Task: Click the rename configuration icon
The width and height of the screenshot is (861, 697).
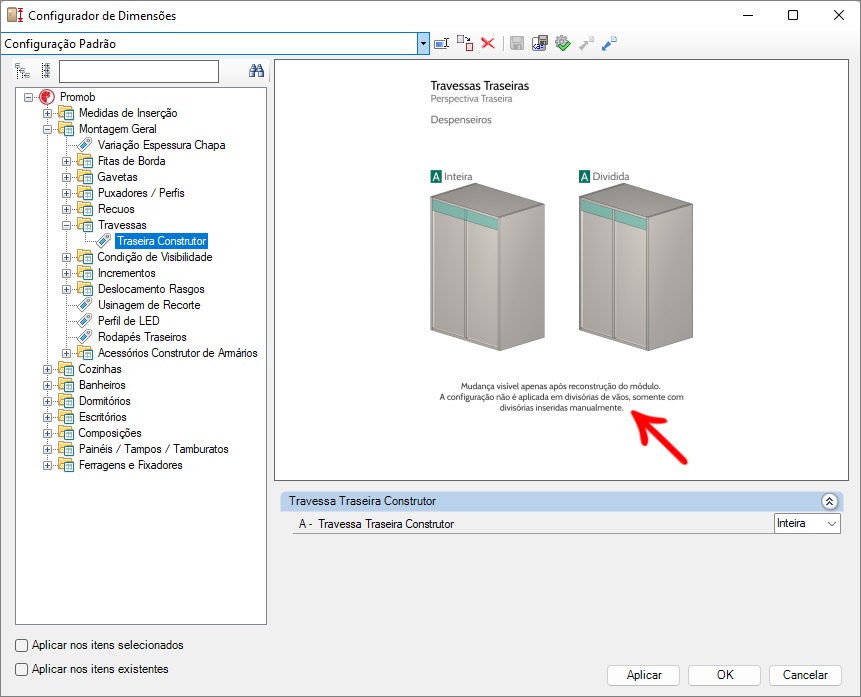Action: (441, 43)
